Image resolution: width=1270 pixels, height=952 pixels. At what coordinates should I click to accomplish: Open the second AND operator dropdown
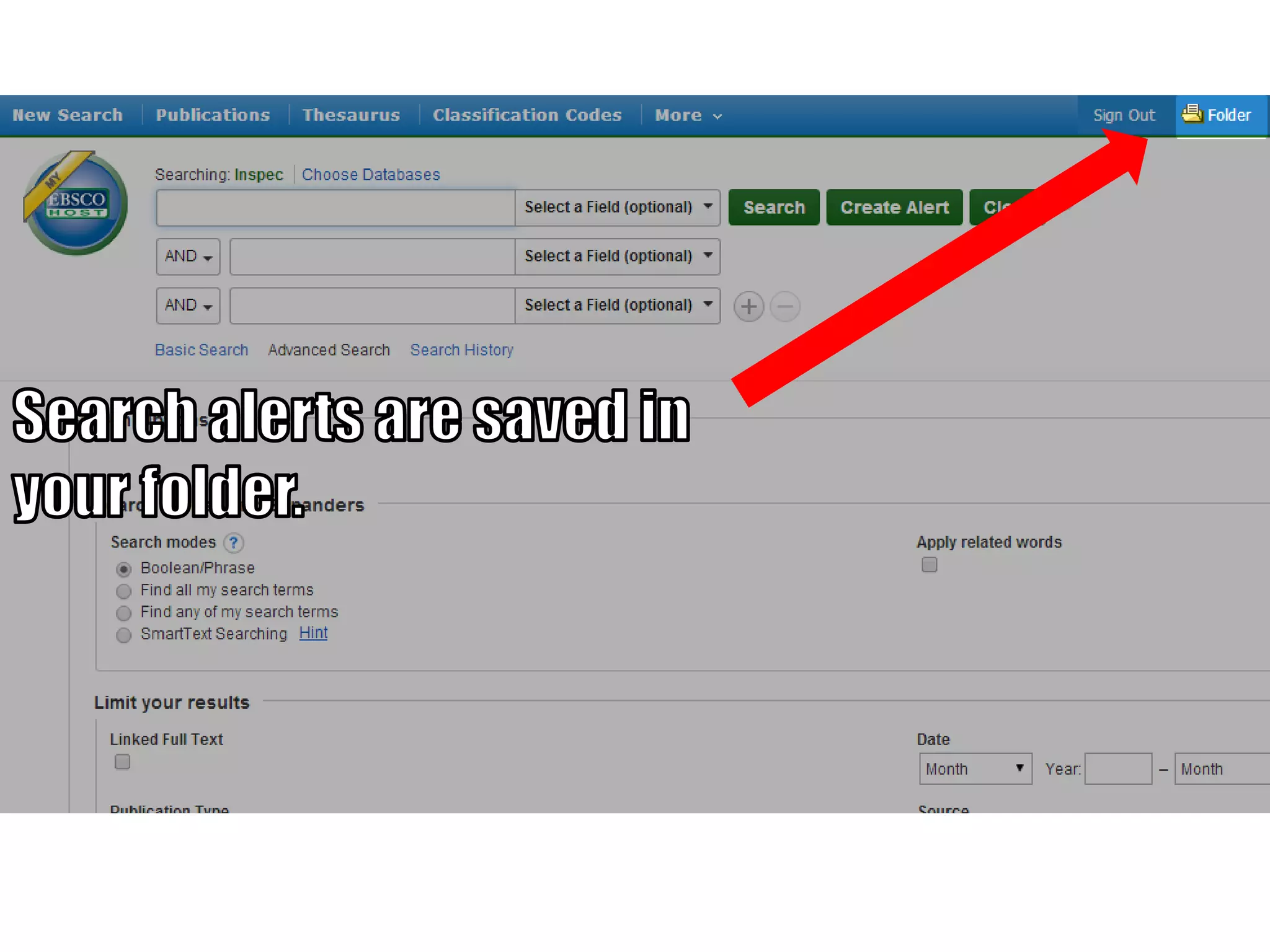(188, 305)
